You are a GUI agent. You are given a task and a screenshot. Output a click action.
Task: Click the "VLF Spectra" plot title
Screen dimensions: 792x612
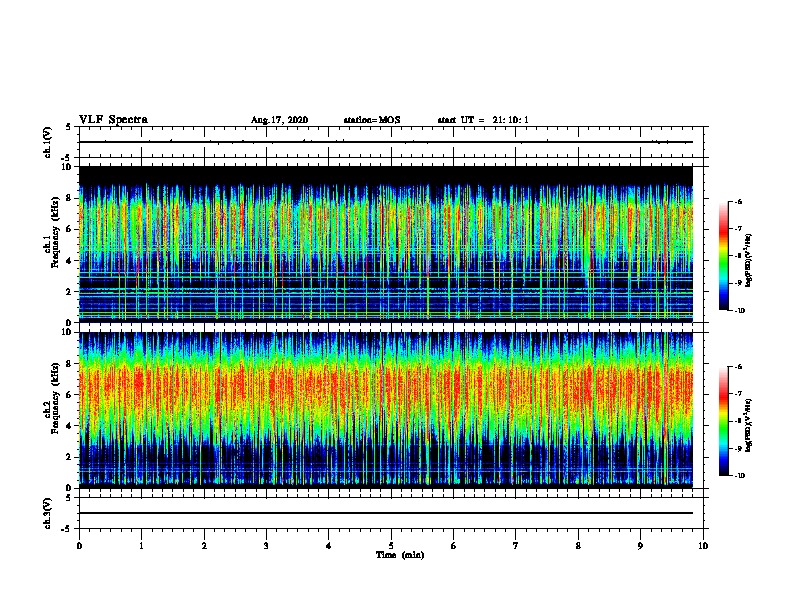pos(113,120)
